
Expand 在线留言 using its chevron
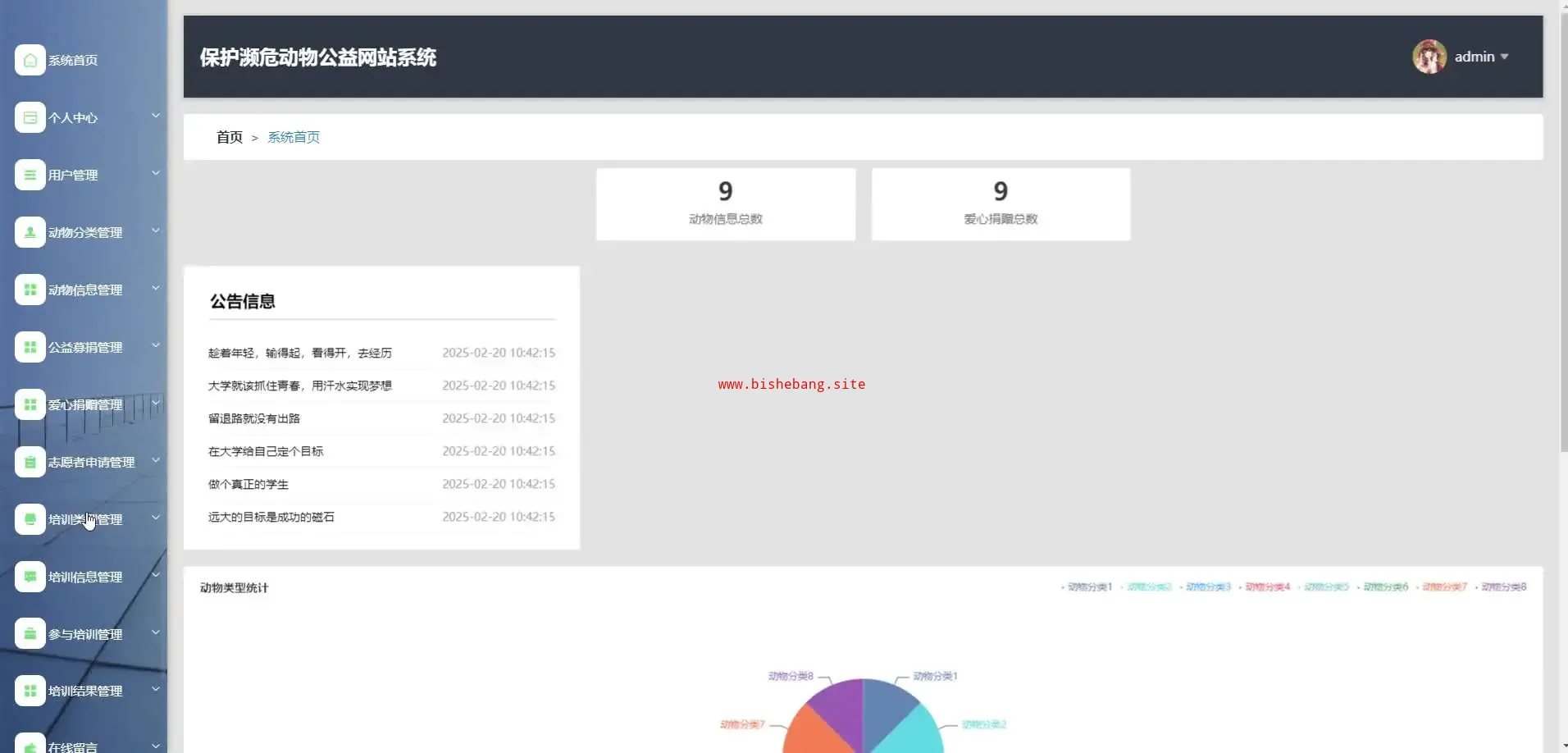click(x=156, y=746)
